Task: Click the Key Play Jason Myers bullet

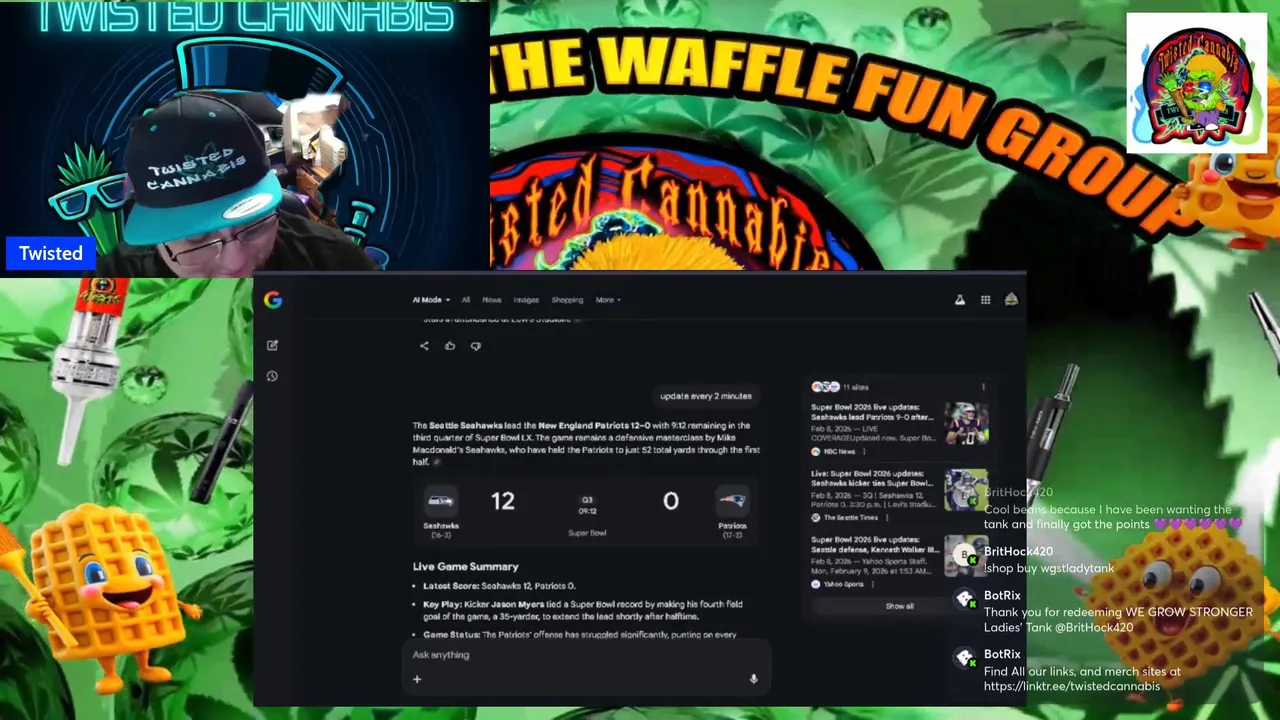Action: (x=583, y=610)
